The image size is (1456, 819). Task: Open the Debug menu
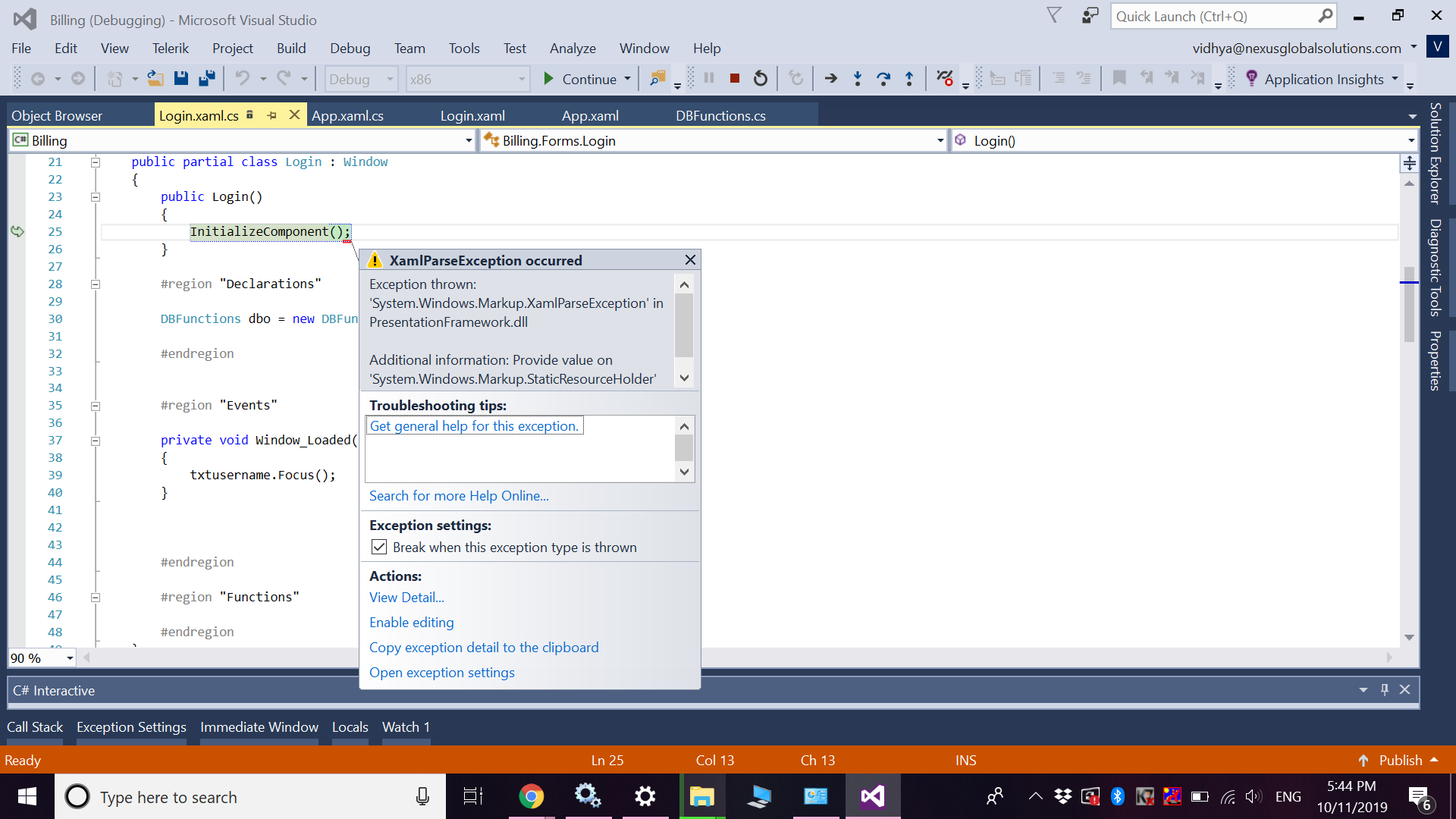[x=350, y=49]
